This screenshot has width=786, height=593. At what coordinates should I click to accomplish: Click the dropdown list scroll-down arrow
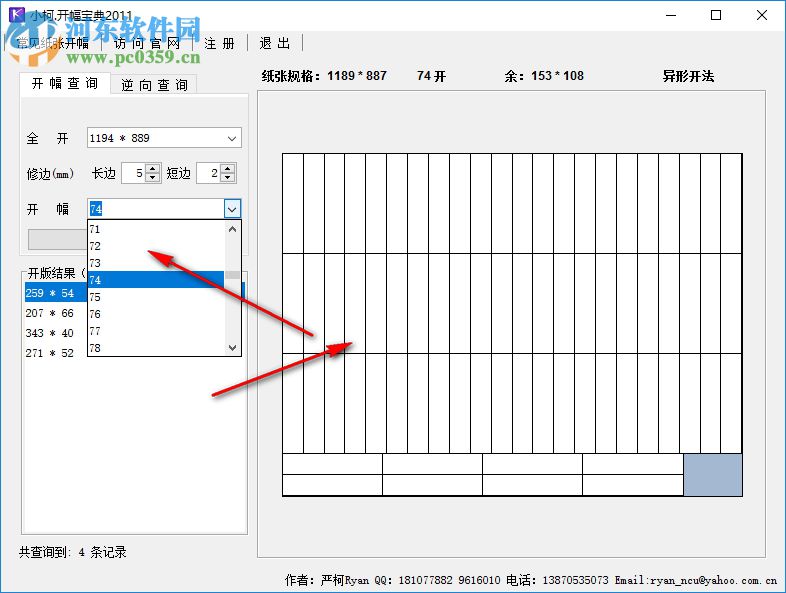click(233, 347)
